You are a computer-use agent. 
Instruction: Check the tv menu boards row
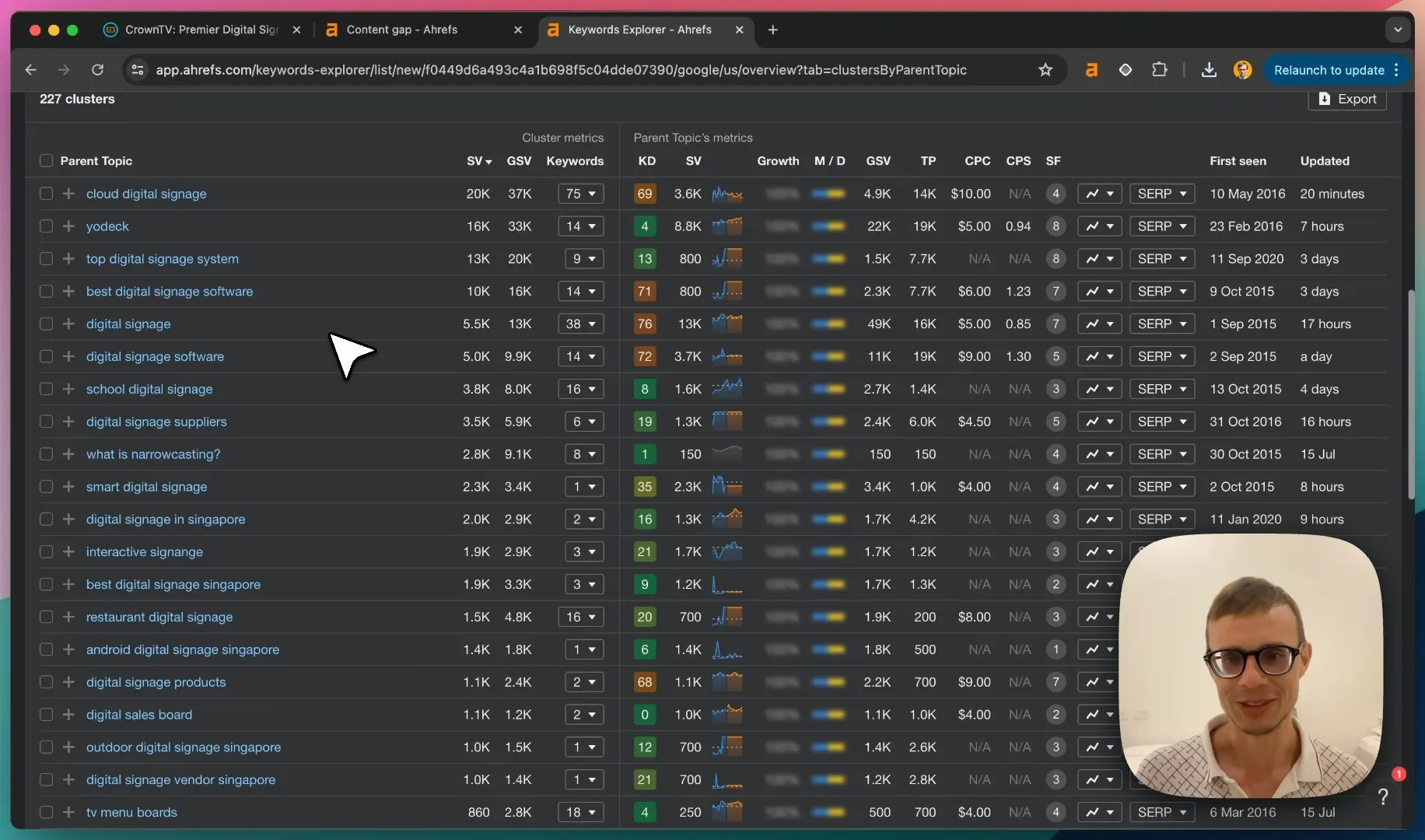[46, 812]
